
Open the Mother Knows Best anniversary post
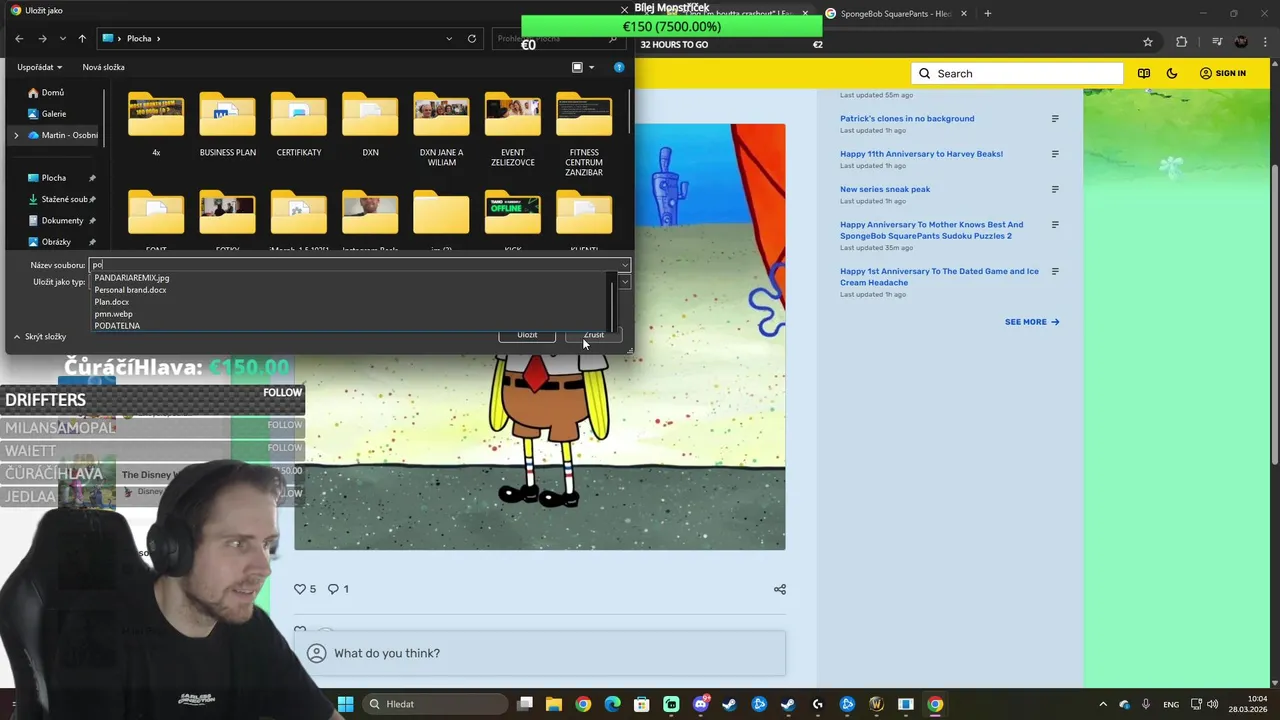click(x=931, y=230)
